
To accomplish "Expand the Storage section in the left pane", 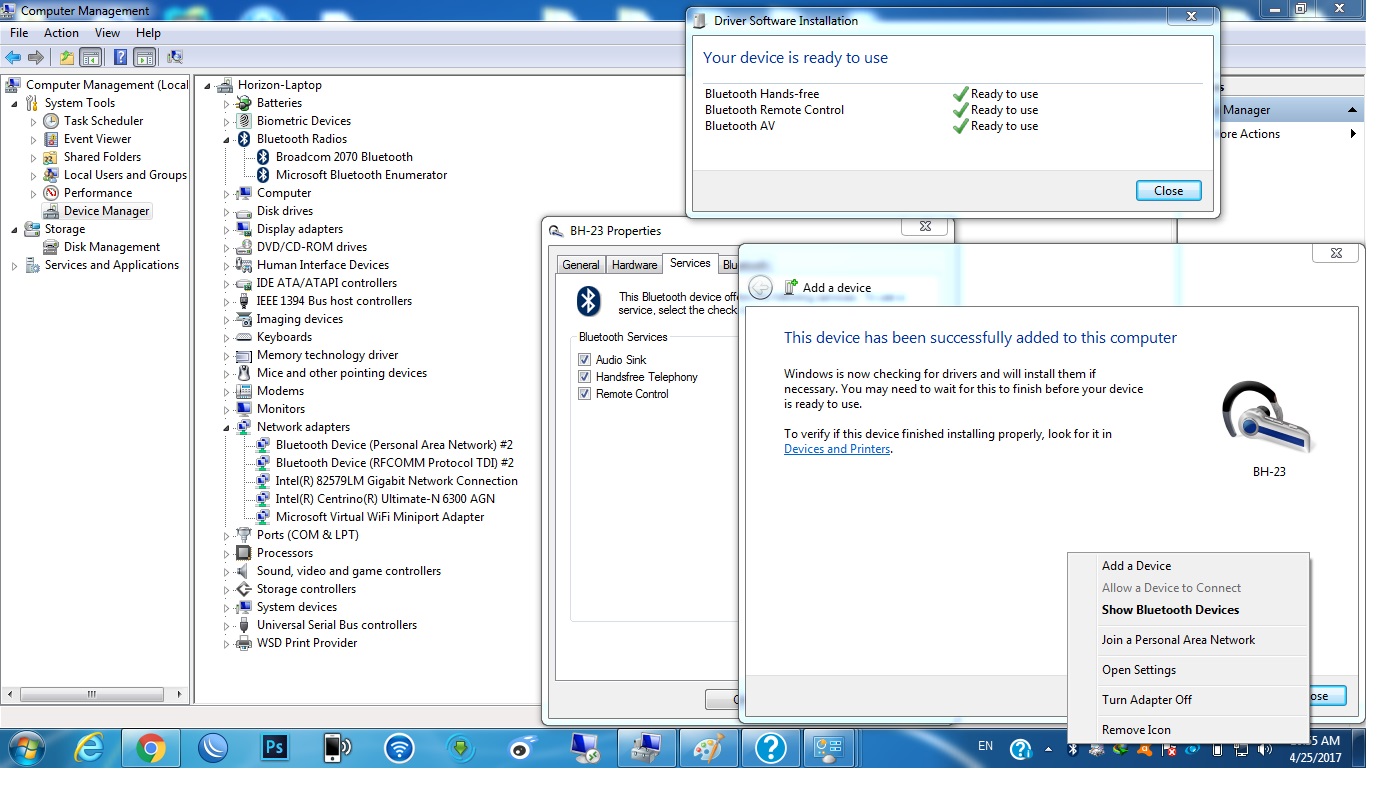I will [12, 228].
